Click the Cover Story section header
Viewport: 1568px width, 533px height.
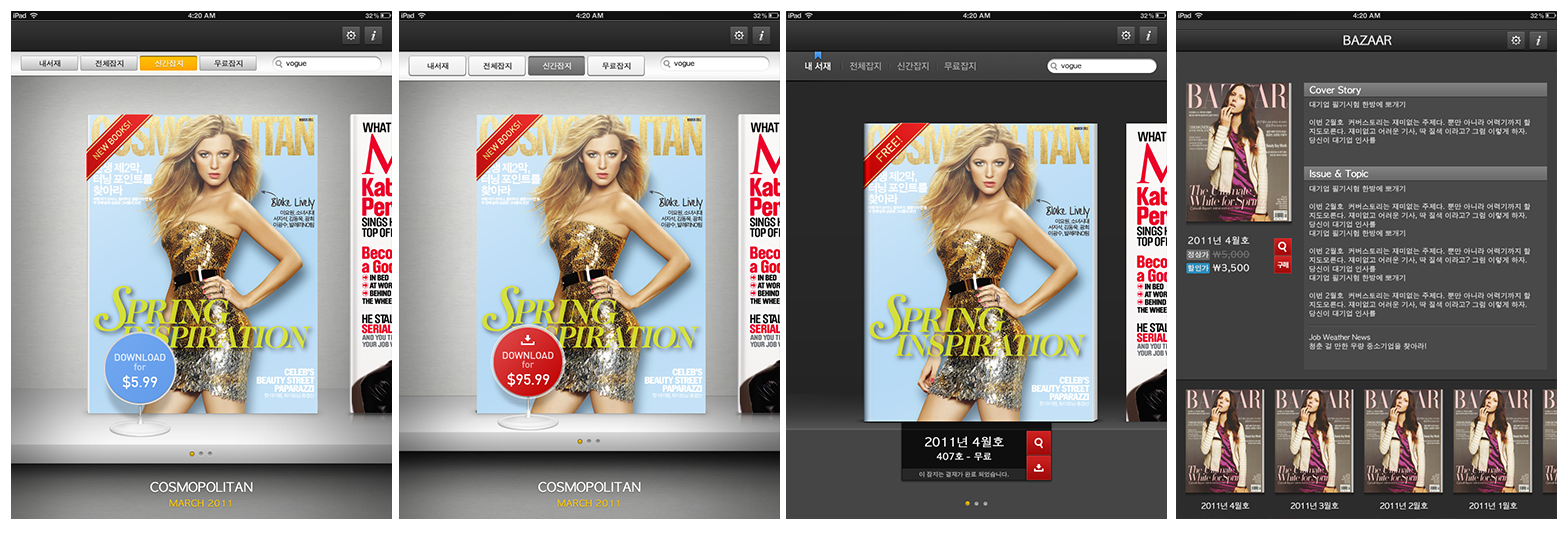pos(1426,90)
